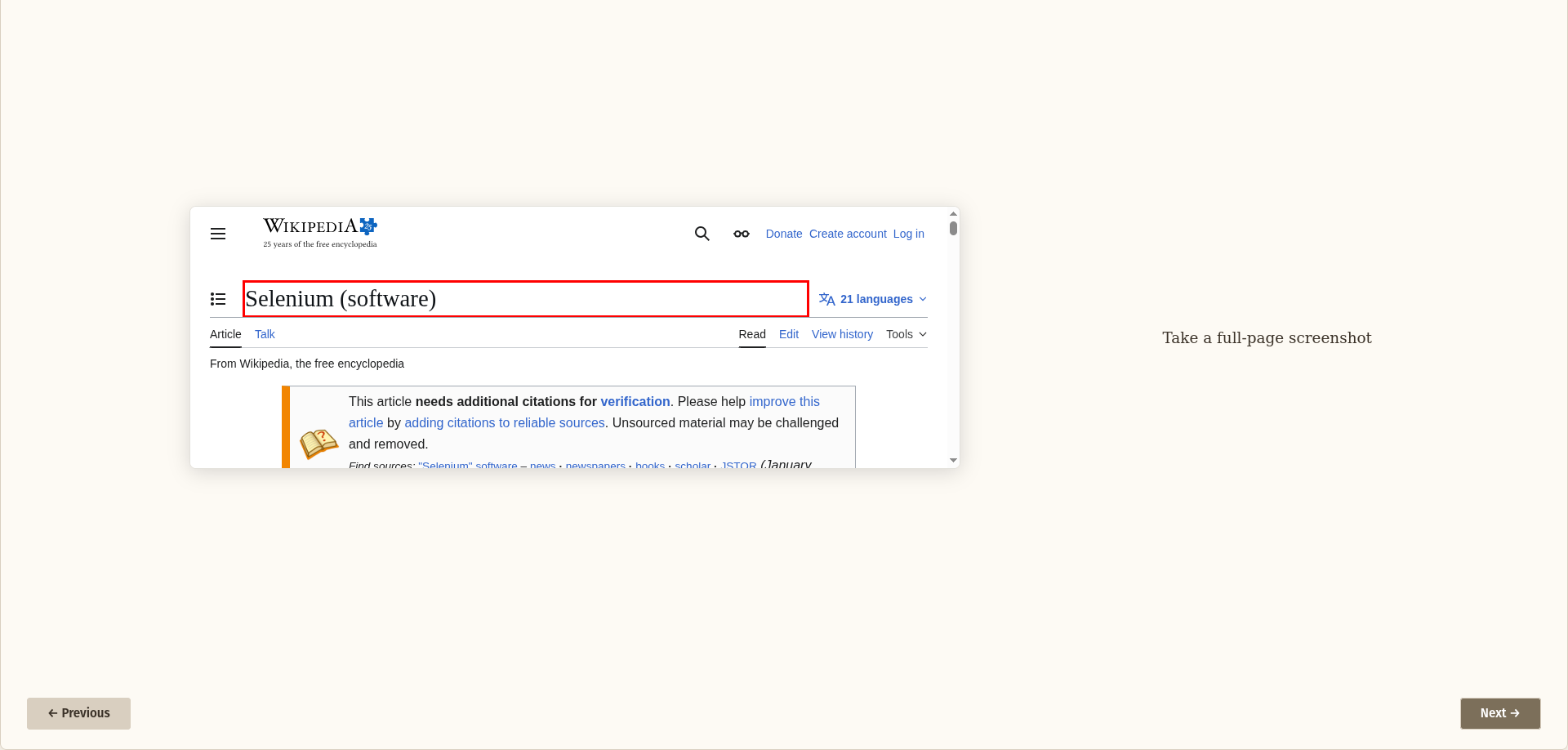1568x750 pixels.
Task: Click the question-book citation notice icon
Action: click(318, 444)
